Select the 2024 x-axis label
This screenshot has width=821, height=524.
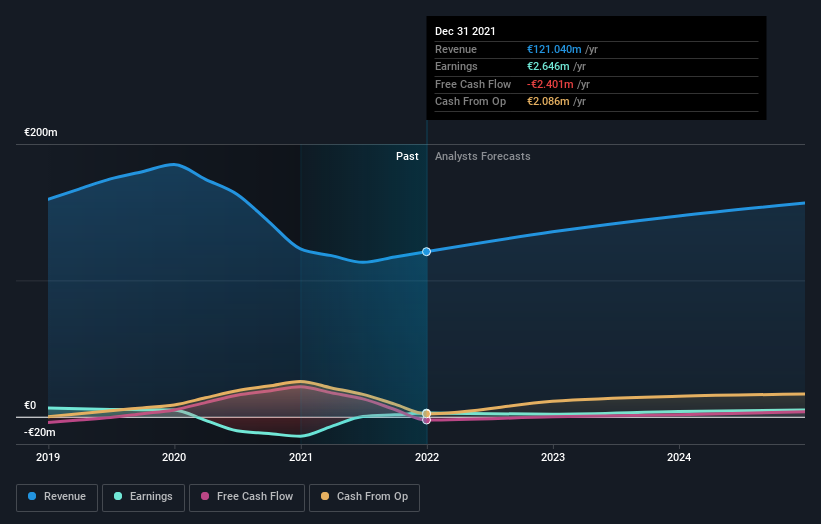(679, 457)
